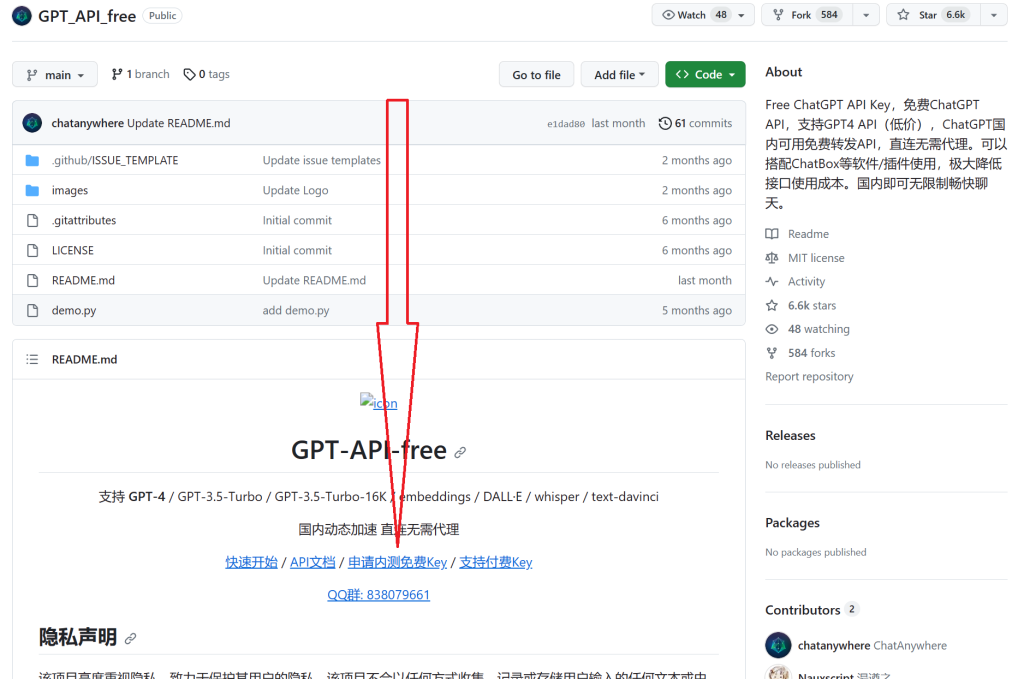This screenshot has width=1024, height=679.
Task: Open the main branch selector dropdown
Action: pyautogui.click(x=55, y=74)
